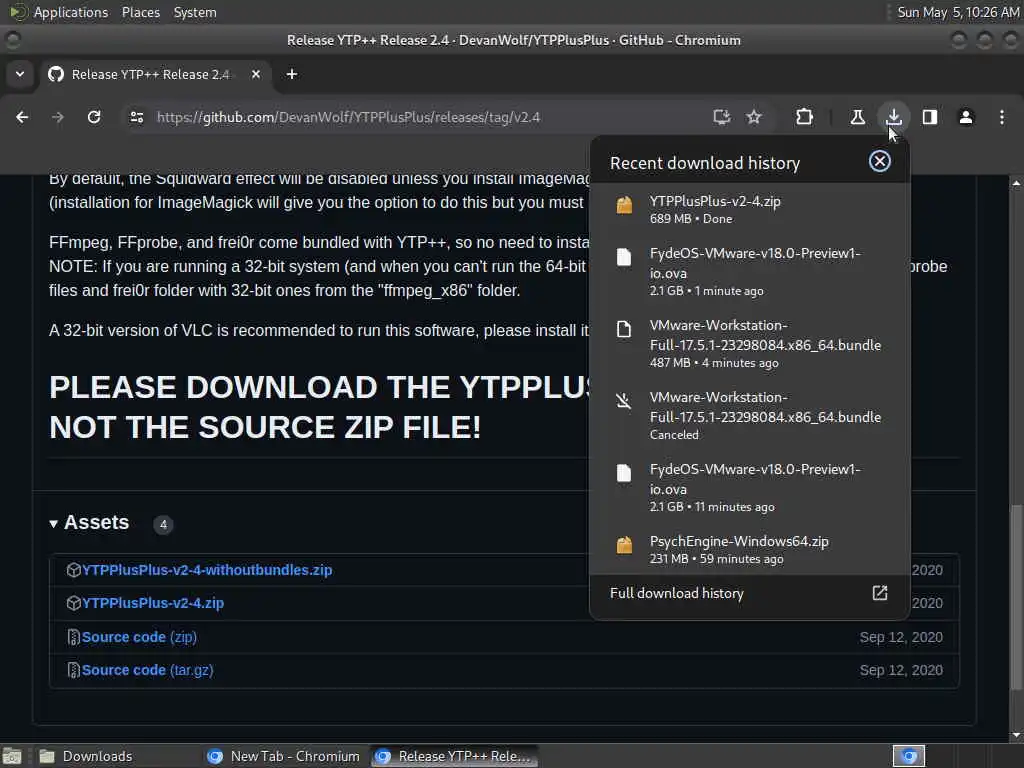The height and width of the screenshot is (768, 1024).
Task: Click the install app icon in address bar
Action: pos(721,117)
